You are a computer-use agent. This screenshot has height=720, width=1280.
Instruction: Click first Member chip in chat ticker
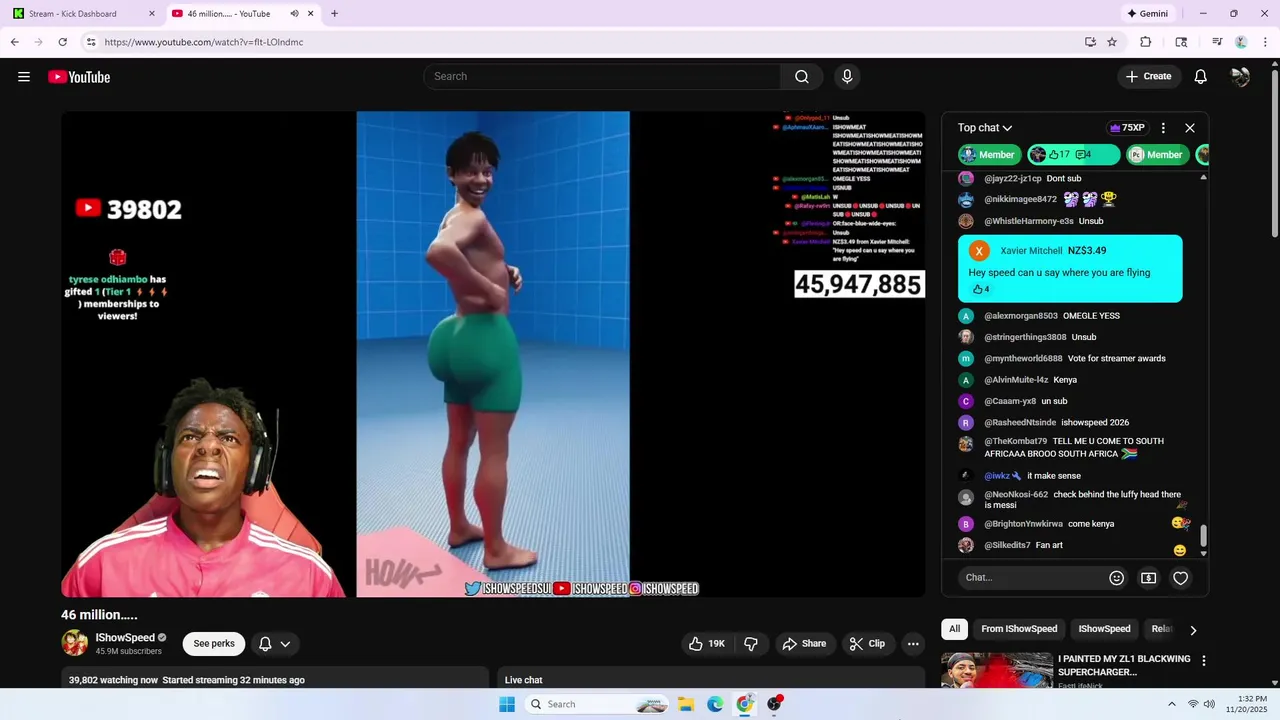tap(989, 155)
